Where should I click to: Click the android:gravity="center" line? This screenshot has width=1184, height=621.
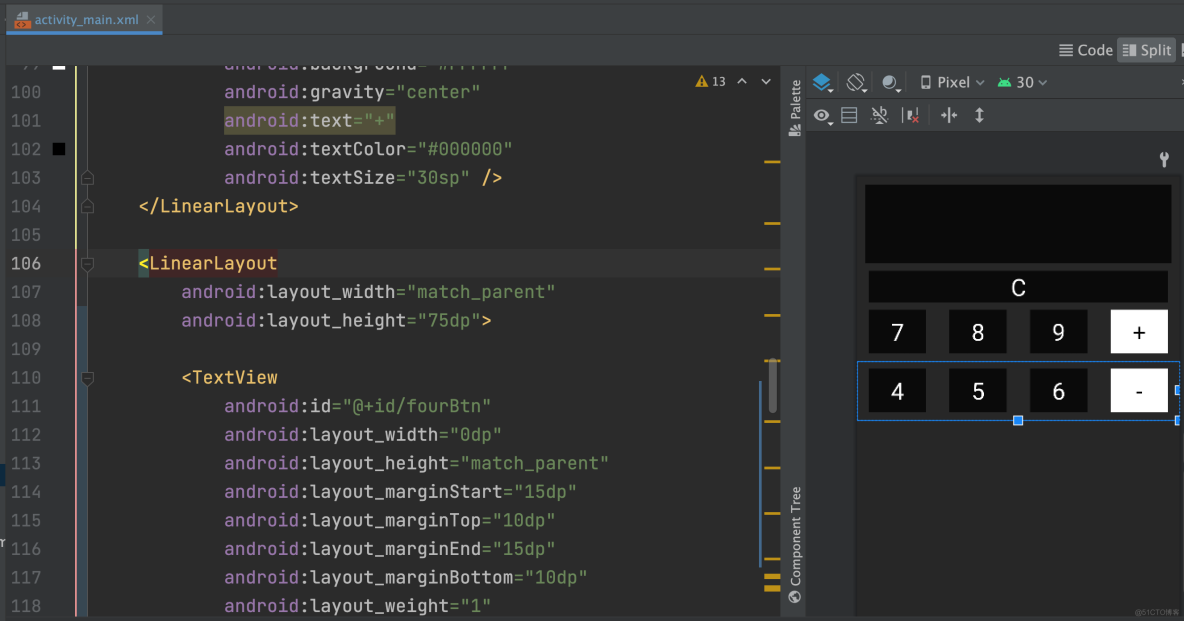coord(352,92)
